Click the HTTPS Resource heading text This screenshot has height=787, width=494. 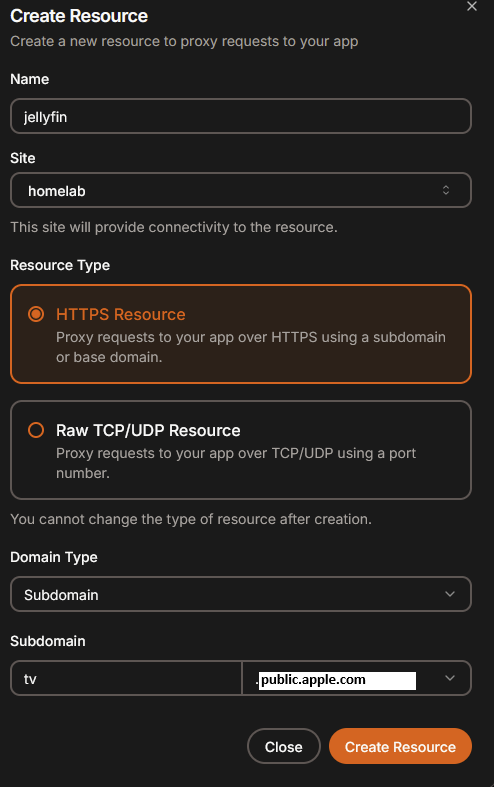coord(120,315)
